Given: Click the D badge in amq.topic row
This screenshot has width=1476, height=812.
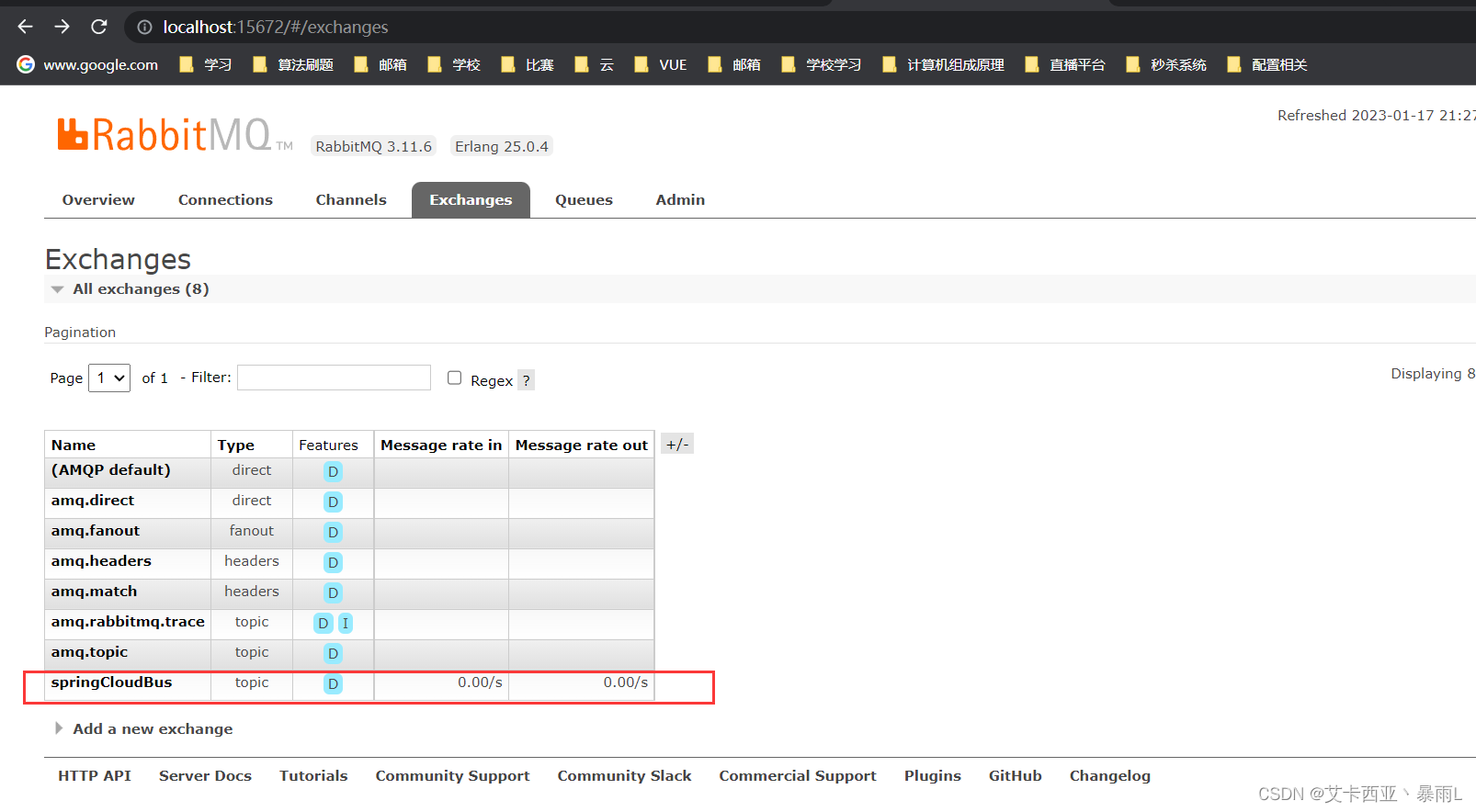Looking at the screenshot, I should (333, 653).
